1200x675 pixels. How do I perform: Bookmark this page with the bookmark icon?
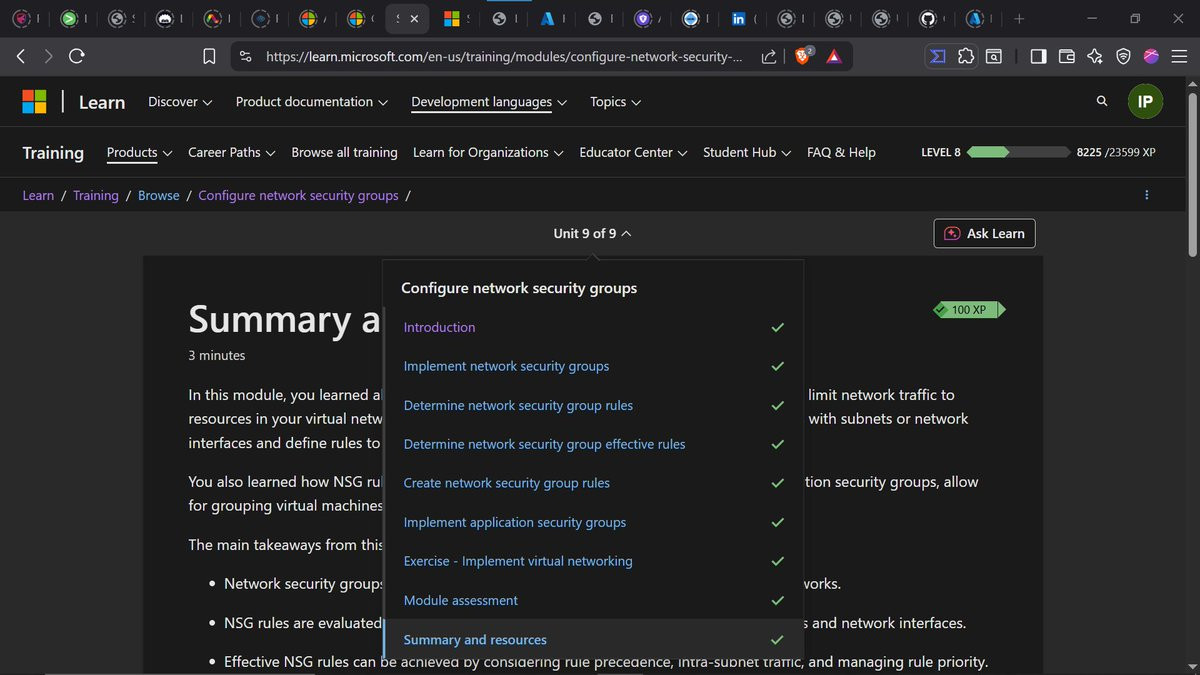pyautogui.click(x=209, y=57)
